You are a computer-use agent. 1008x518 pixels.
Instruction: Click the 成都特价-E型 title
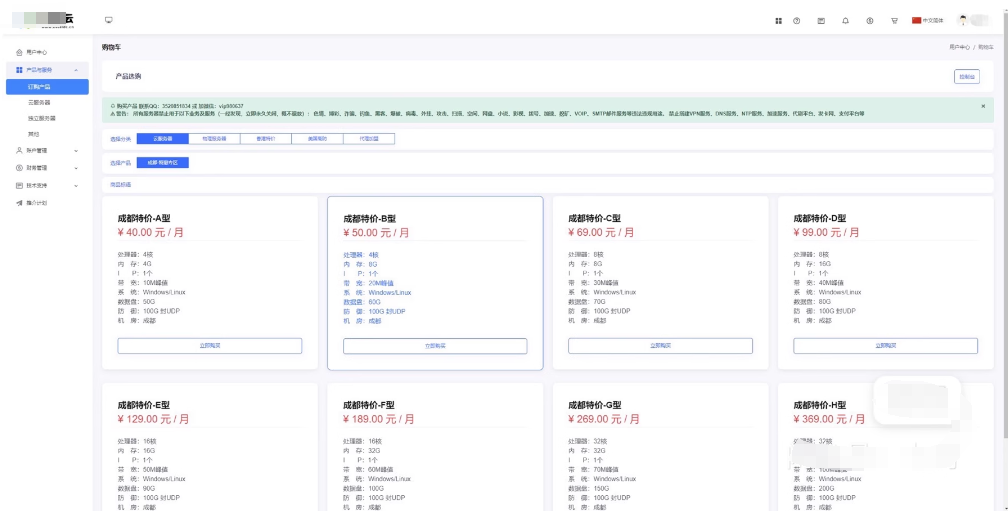pos(144,406)
